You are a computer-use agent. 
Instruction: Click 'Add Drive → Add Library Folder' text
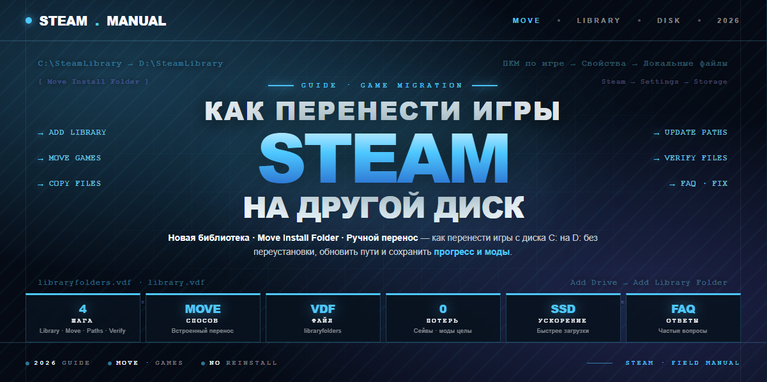click(649, 283)
